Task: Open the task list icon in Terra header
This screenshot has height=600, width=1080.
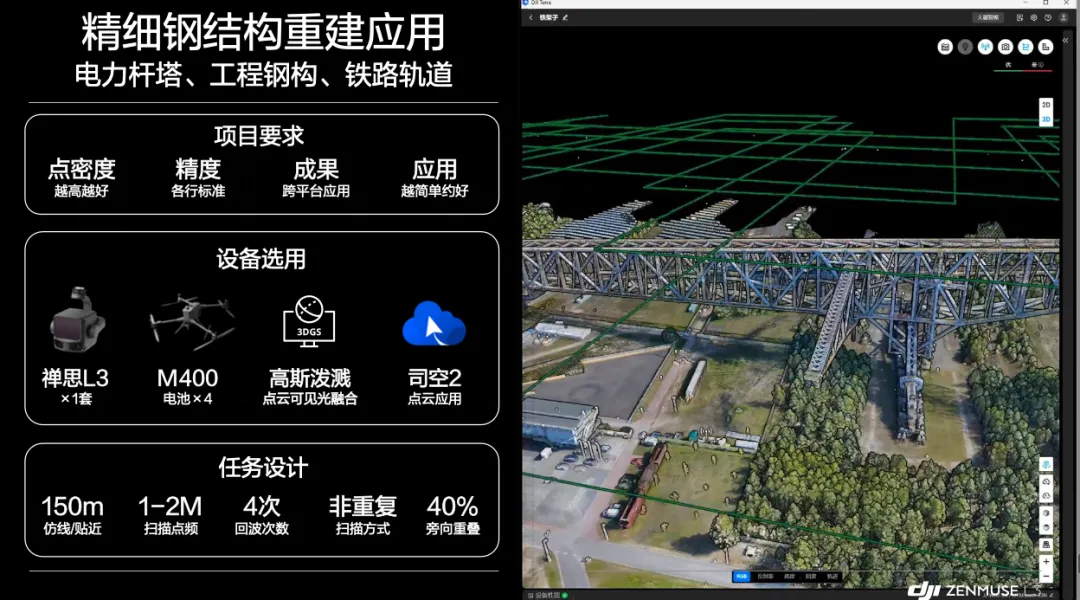Action: click(x=1020, y=17)
